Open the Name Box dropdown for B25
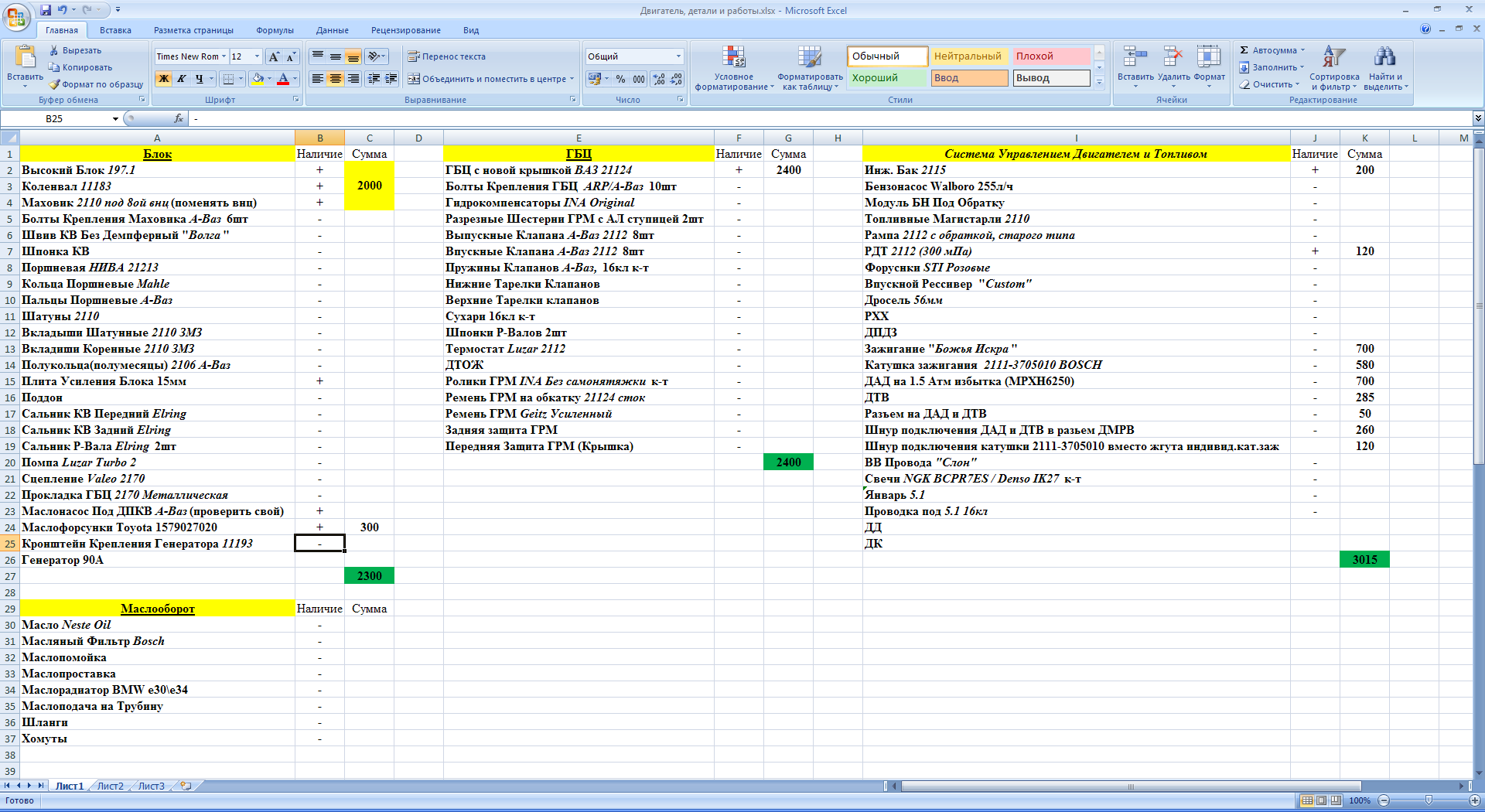Screen dimensions: 1485x812 pyautogui.click(x=115, y=119)
